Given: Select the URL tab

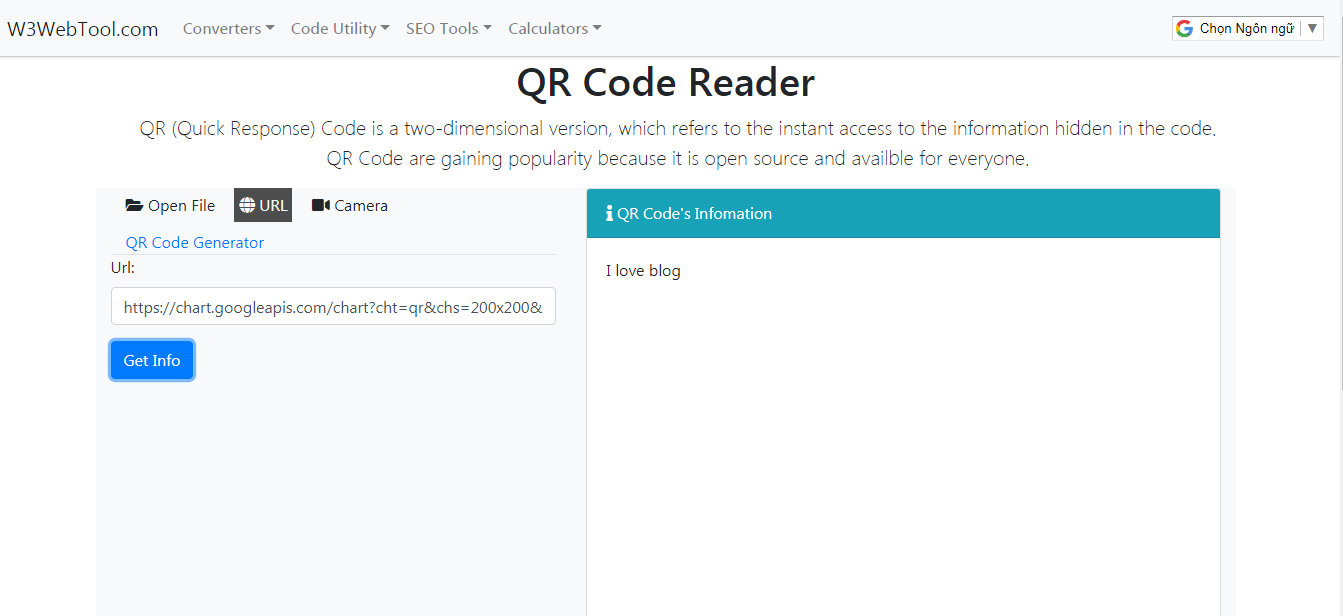Looking at the screenshot, I should (263, 205).
